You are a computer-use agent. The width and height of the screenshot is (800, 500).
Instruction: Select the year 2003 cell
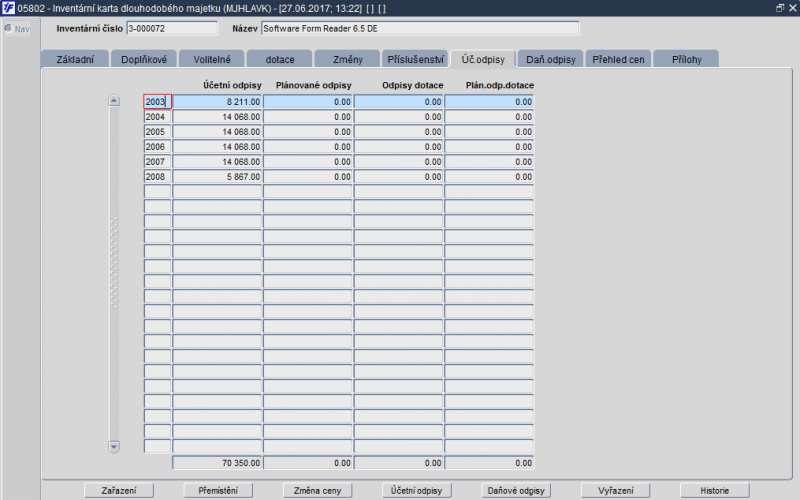[x=157, y=102]
